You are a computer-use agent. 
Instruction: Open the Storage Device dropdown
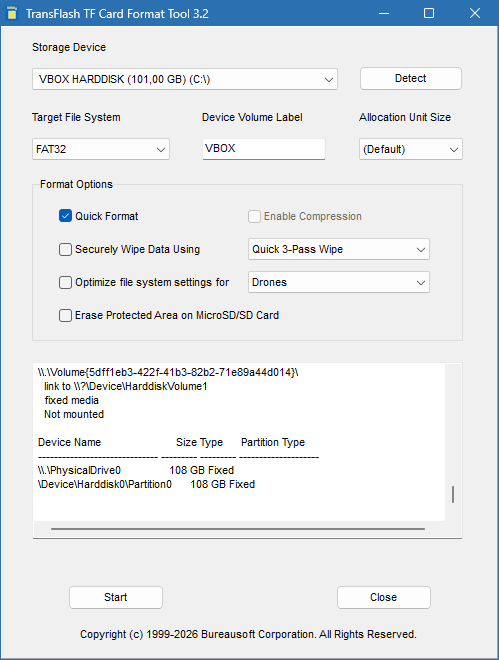tap(185, 79)
